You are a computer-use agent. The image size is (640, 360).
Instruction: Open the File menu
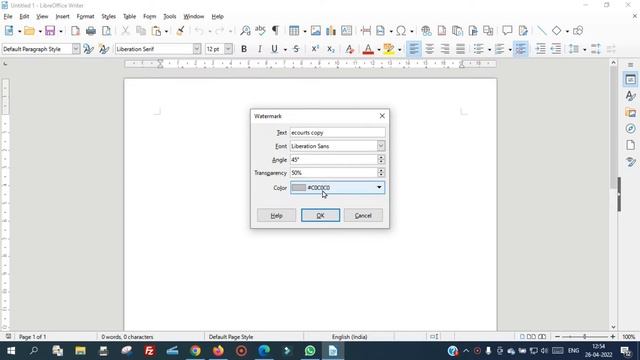coord(8,16)
